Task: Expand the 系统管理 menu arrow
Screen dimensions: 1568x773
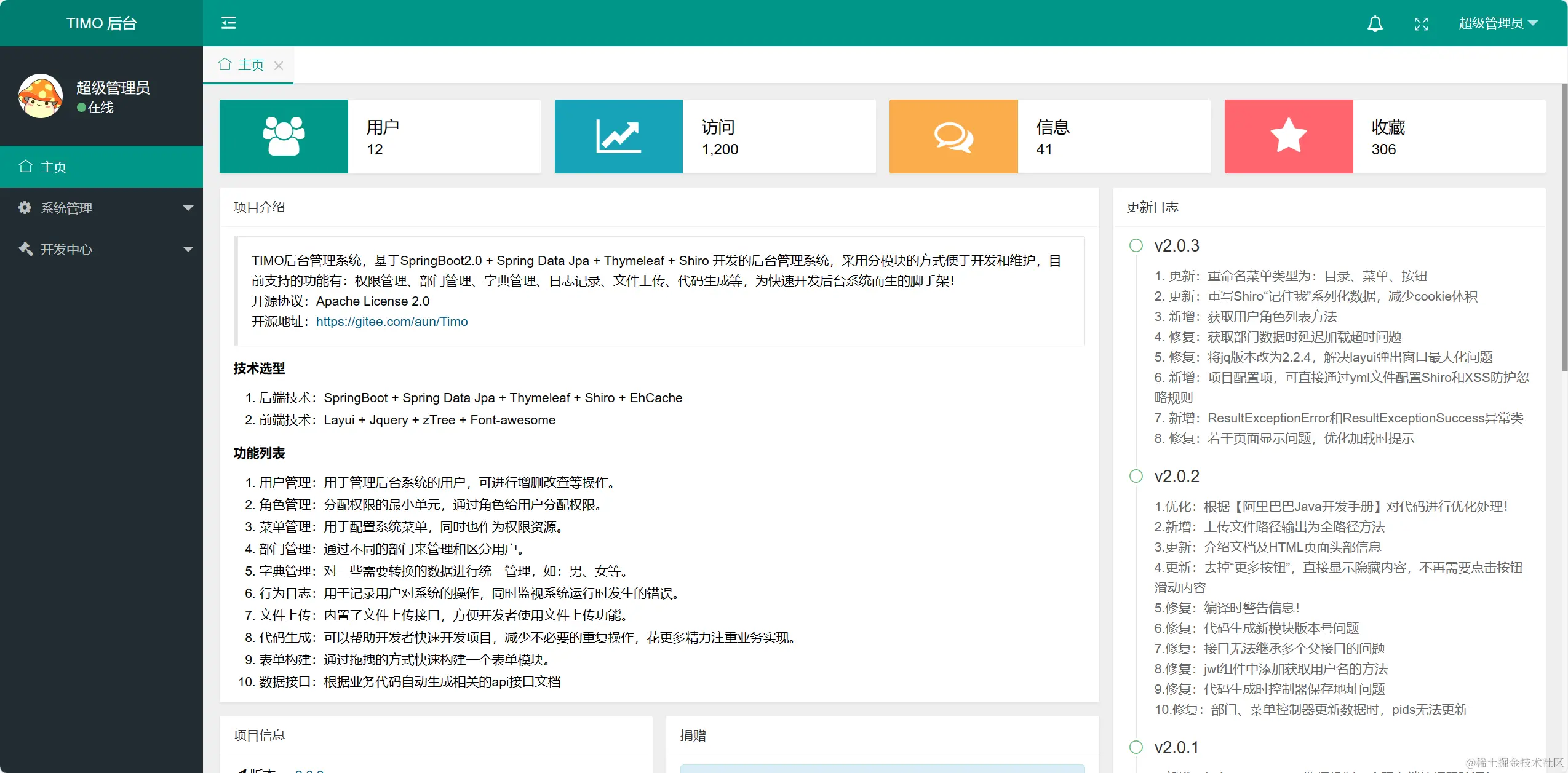Action: point(188,208)
